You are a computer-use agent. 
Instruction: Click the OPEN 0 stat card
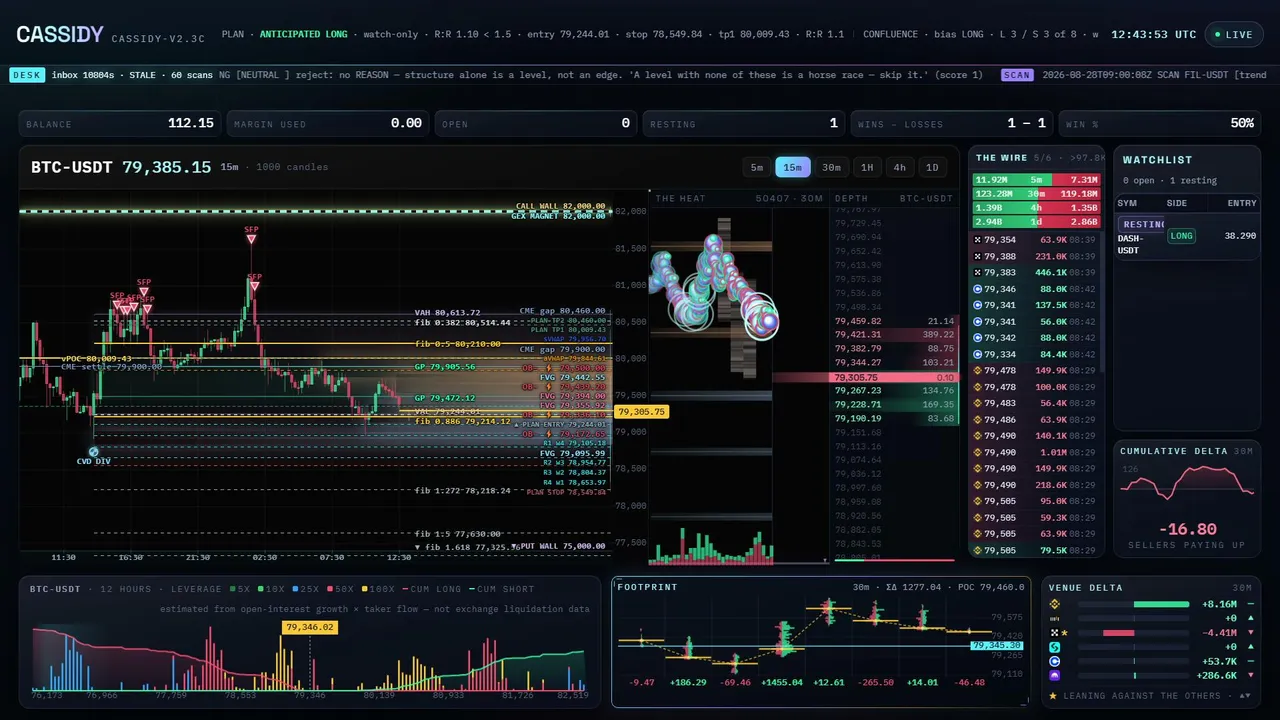[x=536, y=123]
